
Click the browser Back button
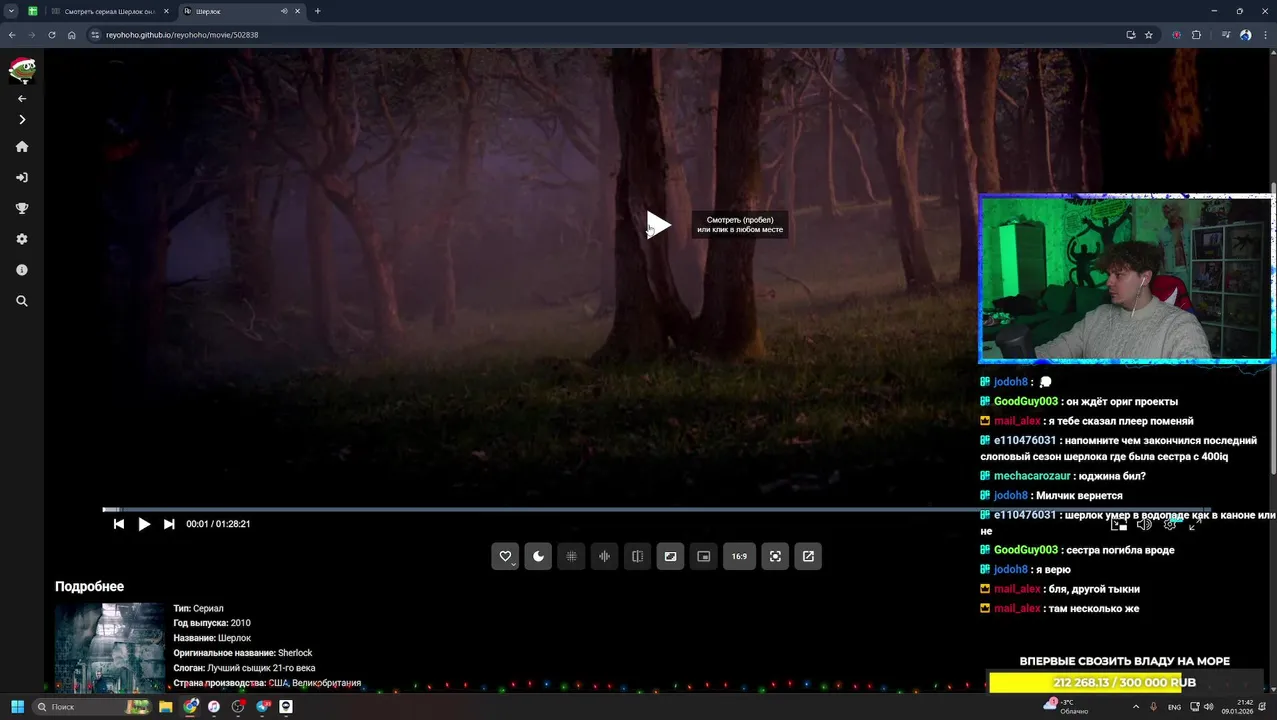tap(12, 35)
